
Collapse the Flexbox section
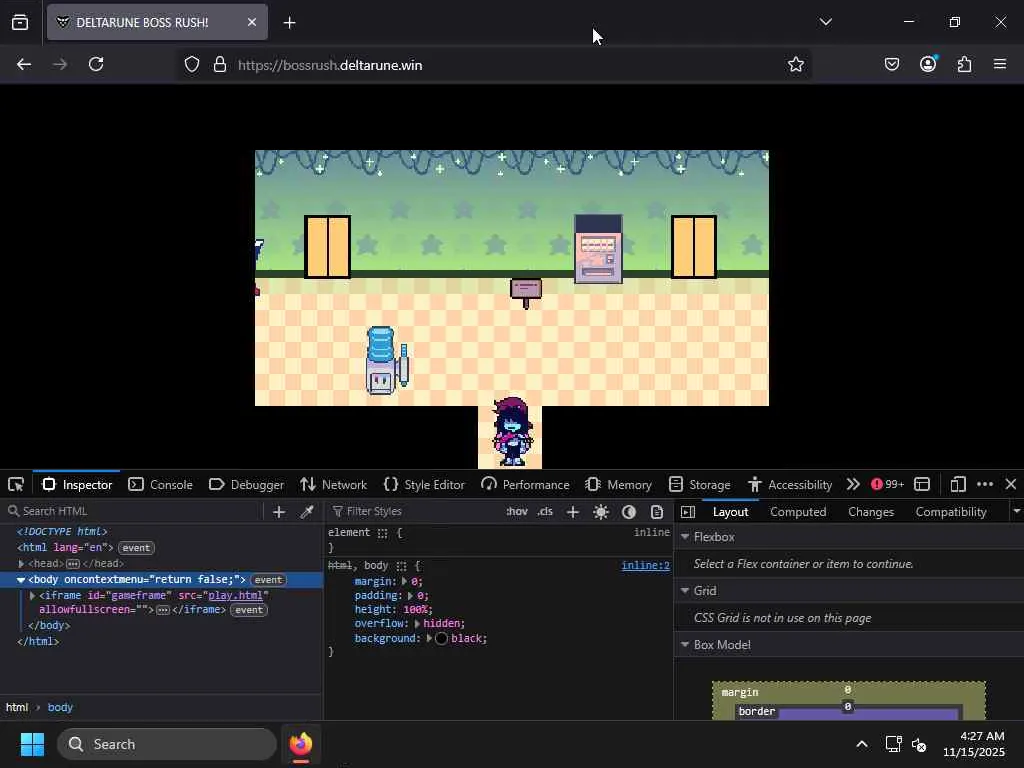click(x=685, y=537)
